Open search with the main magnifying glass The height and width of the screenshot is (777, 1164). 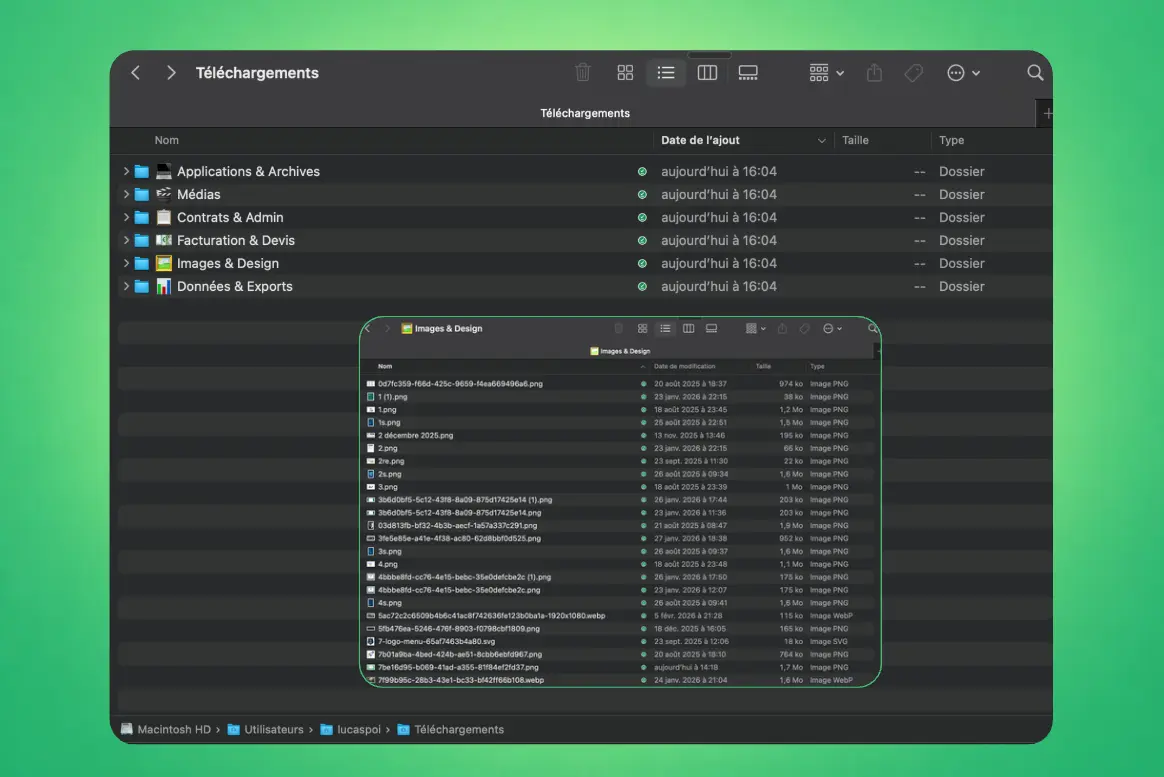(1035, 73)
